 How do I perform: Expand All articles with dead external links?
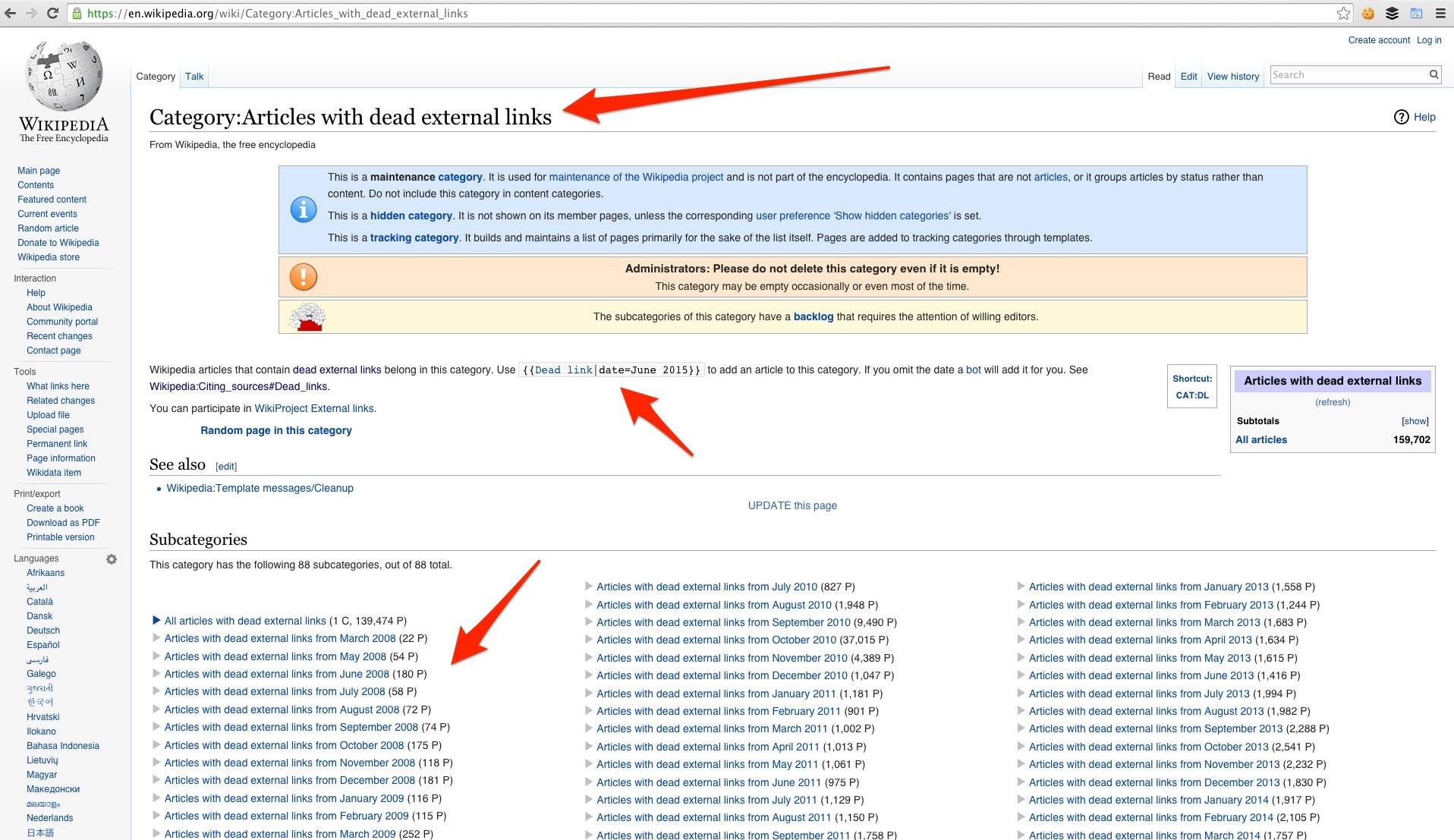tap(156, 621)
